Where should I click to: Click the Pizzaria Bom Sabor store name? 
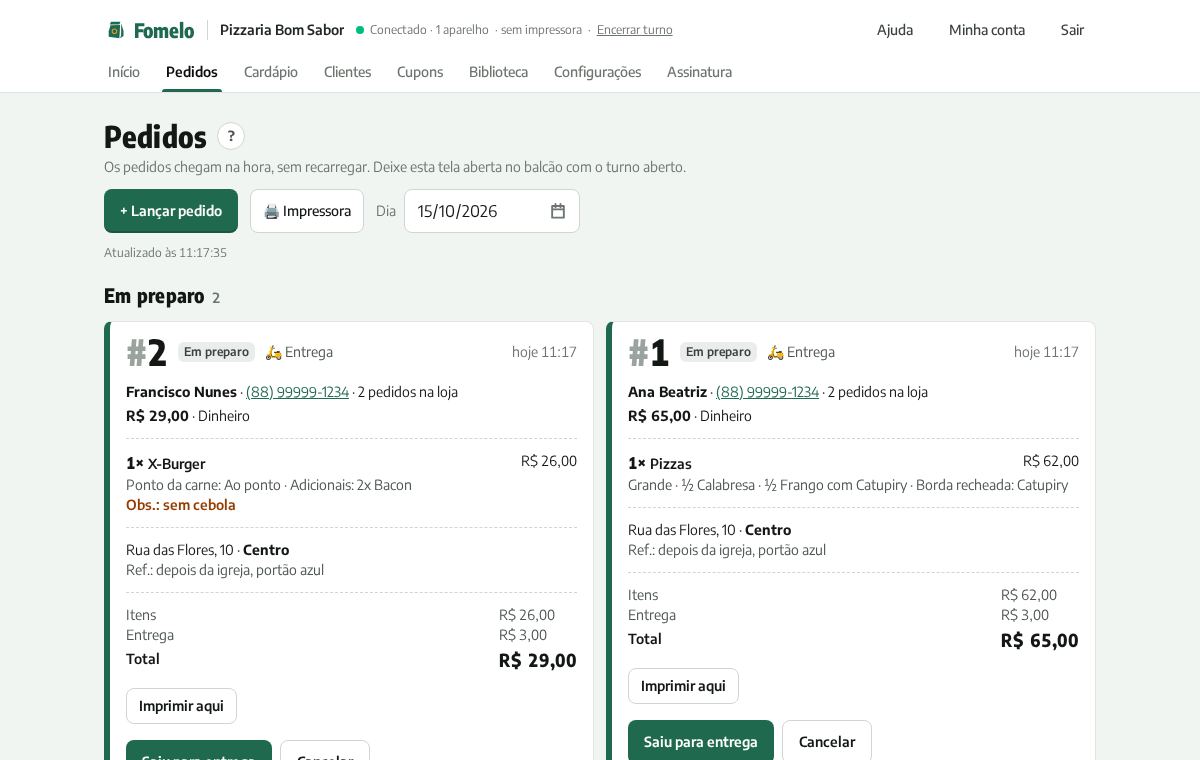click(282, 30)
